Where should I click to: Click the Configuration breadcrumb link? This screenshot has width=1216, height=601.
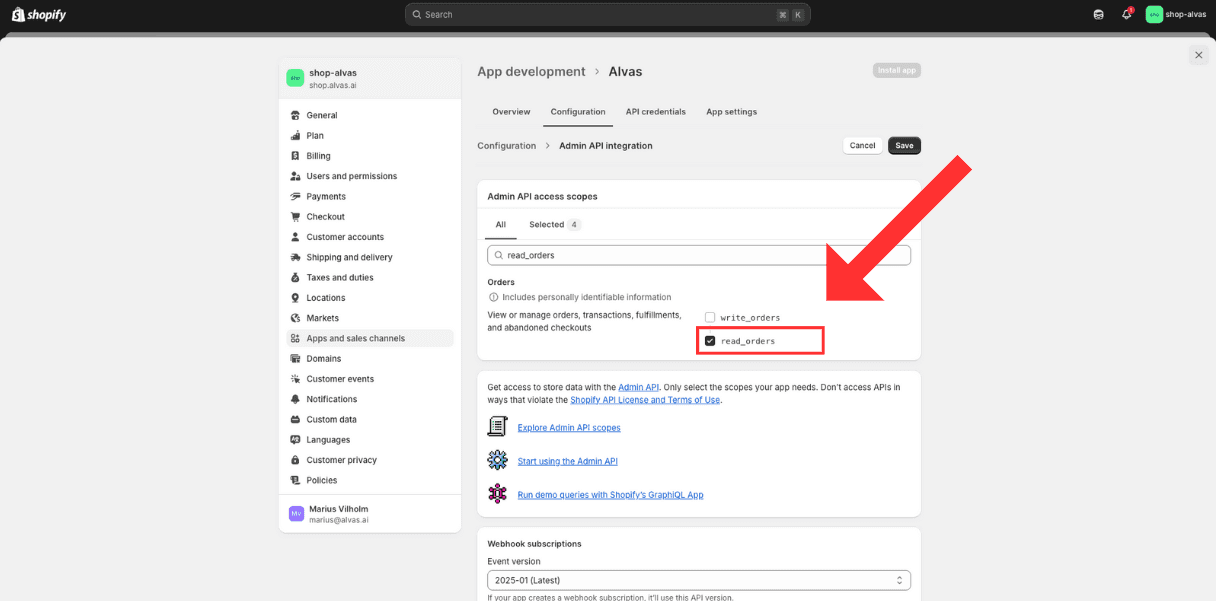pos(506,146)
